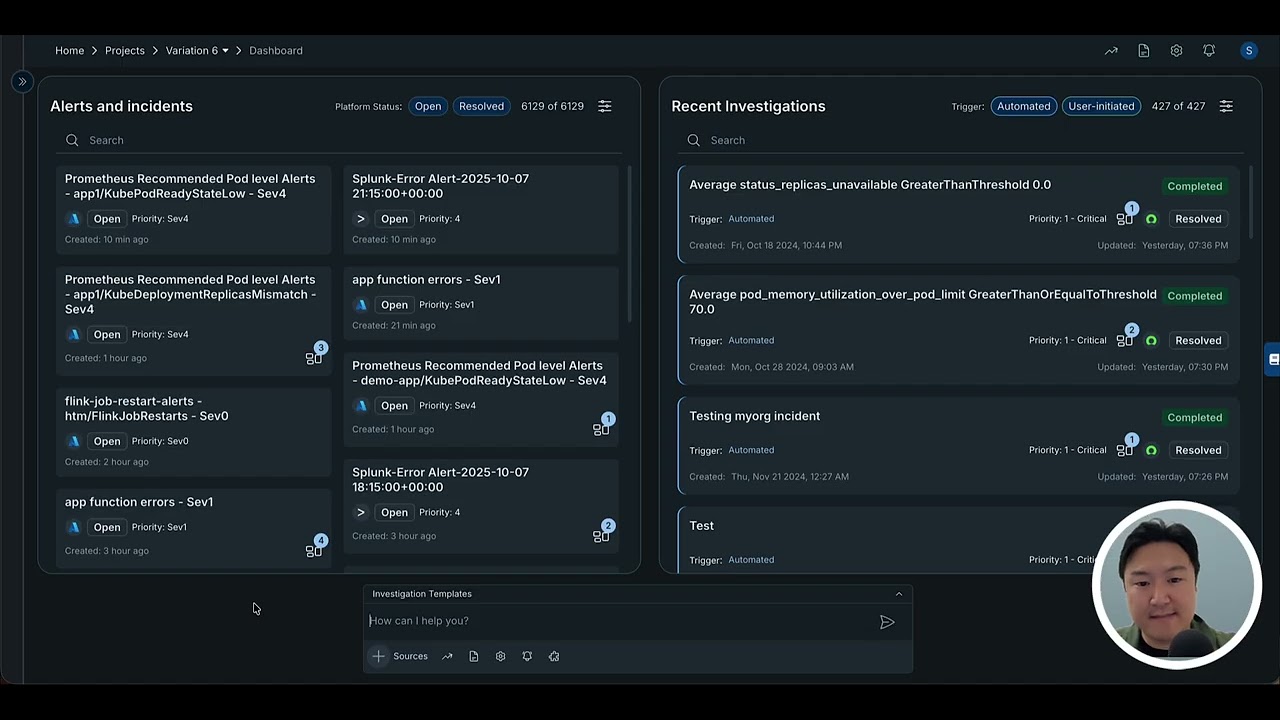This screenshot has height=720, width=1280.
Task: Go to Projects breadcrumb
Action: [x=125, y=51]
